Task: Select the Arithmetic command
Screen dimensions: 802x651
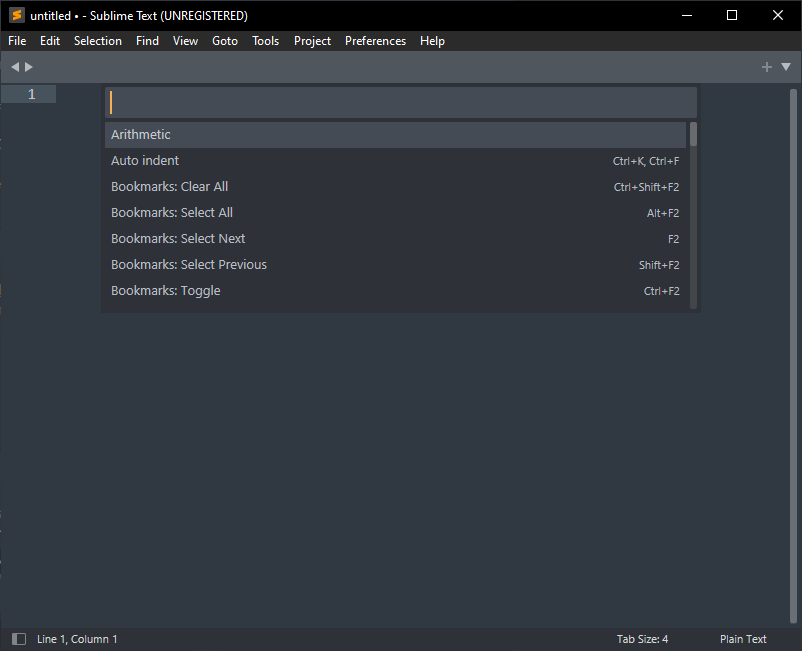Action: coord(395,134)
